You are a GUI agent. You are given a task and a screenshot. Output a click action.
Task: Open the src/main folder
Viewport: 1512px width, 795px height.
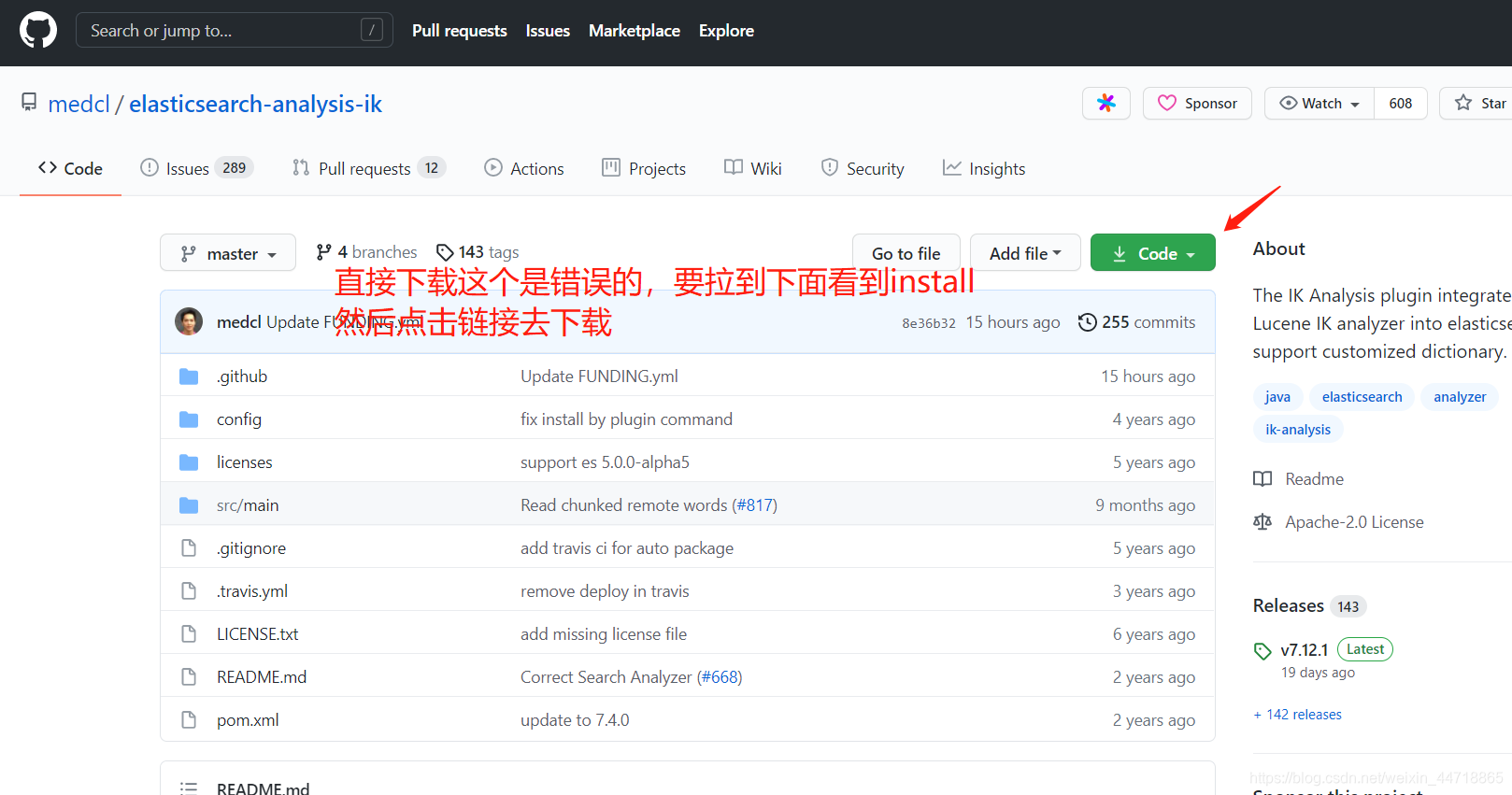coord(248,505)
